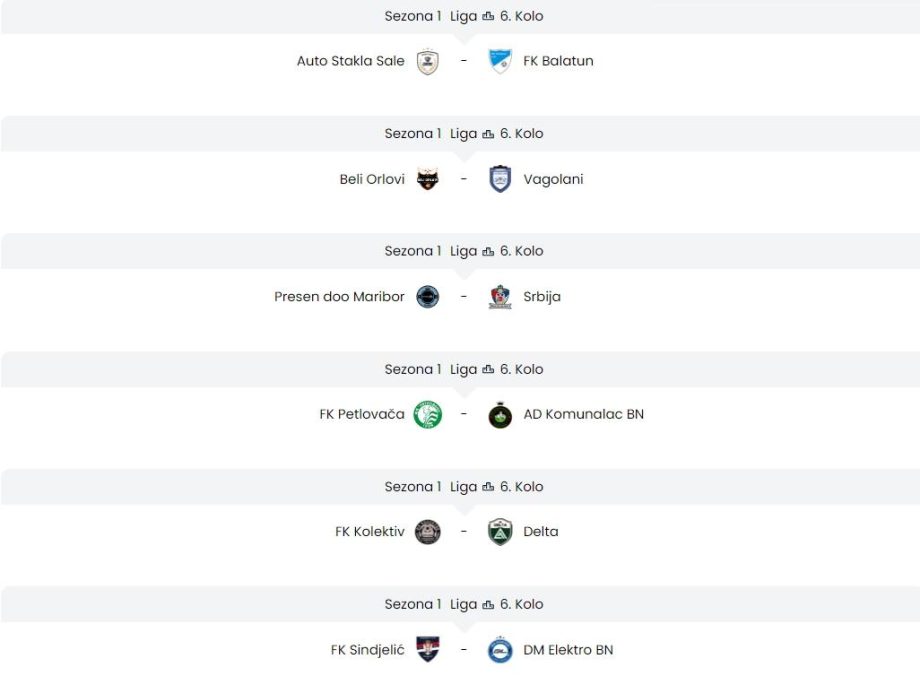The height and width of the screenshot is (693, 920).
Task: Select the Beli Orlovi team name
Action: coord(372,179)
